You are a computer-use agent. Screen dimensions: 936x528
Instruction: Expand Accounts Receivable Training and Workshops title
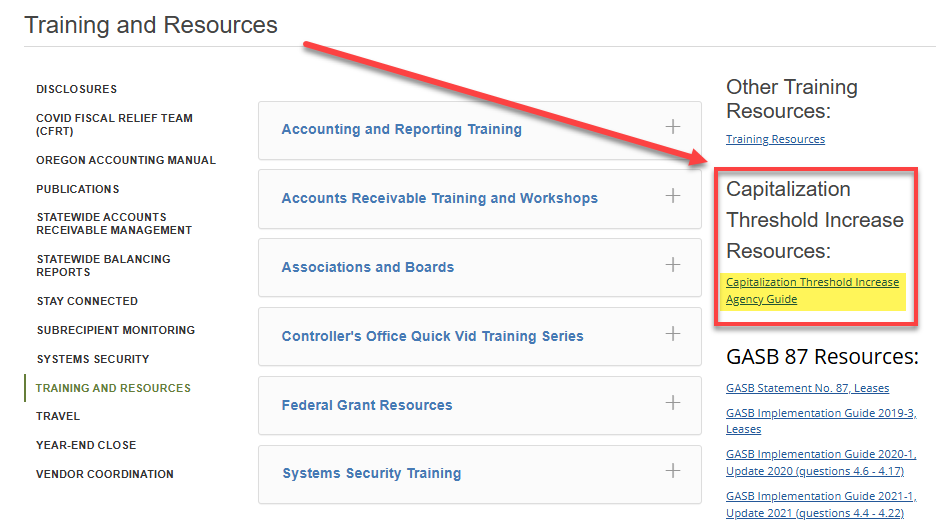click(x=439, y=198)
